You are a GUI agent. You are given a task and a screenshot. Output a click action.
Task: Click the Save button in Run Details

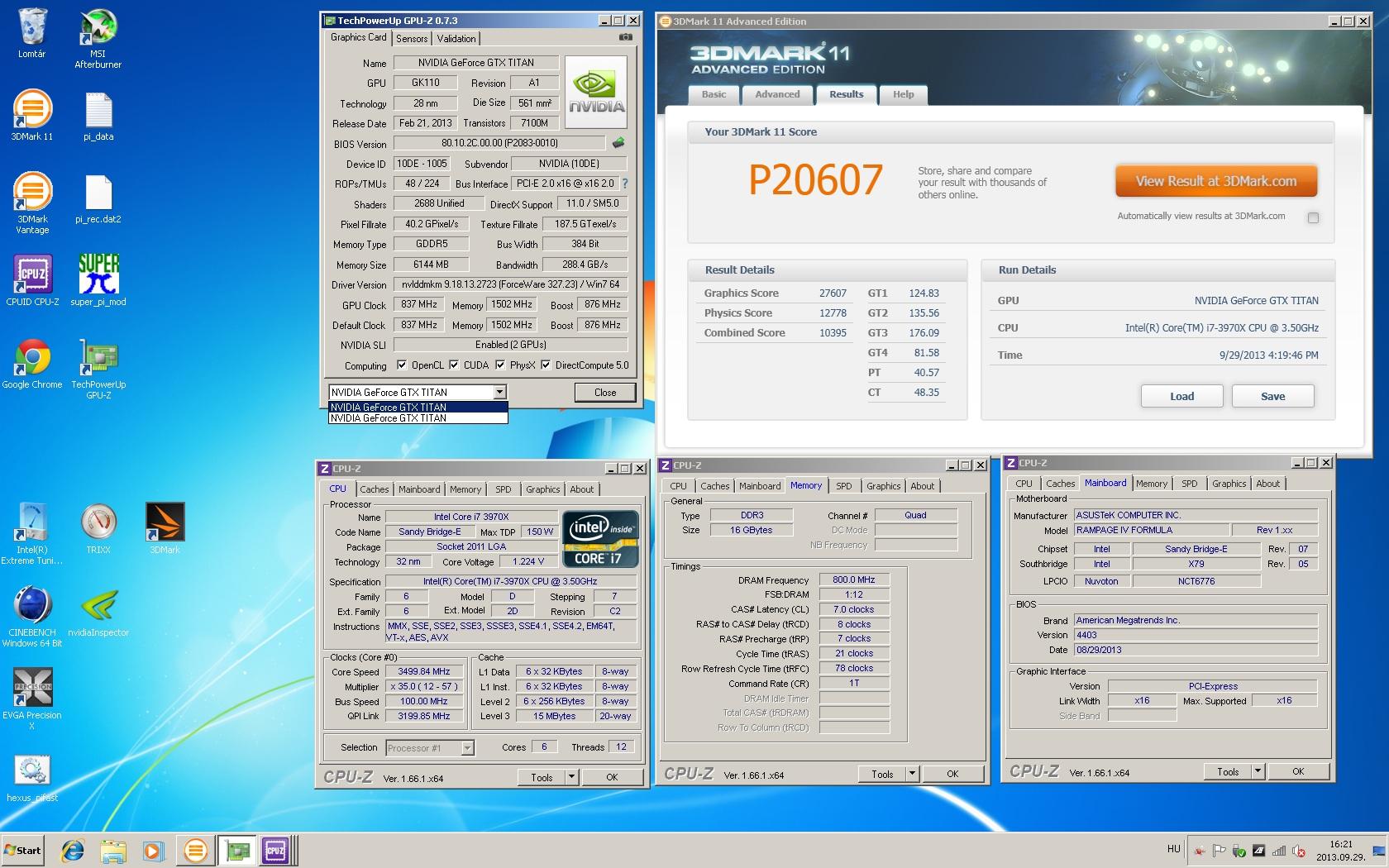coord(1272,396)
